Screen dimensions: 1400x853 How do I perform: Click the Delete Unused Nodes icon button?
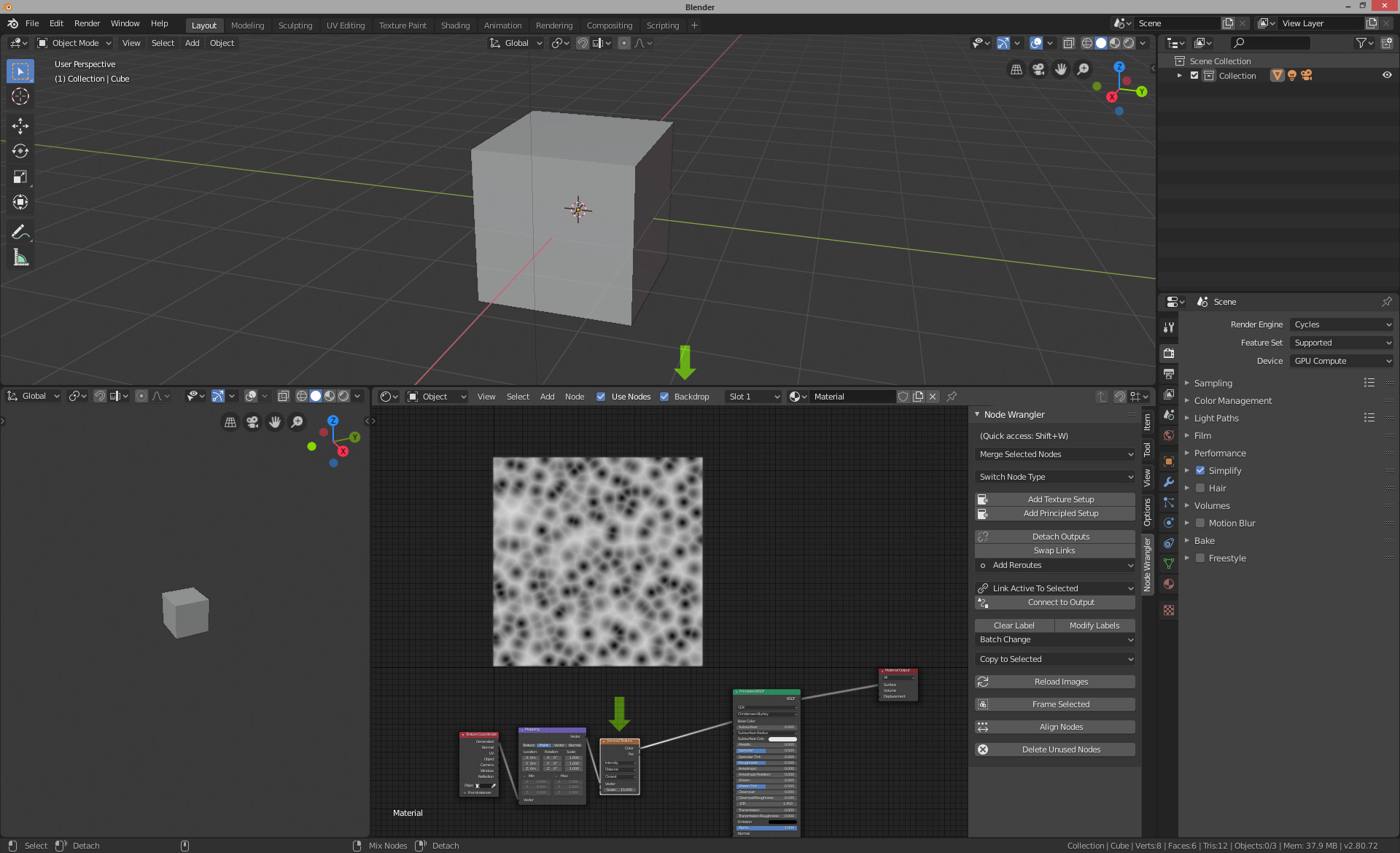click(1054, 749)
